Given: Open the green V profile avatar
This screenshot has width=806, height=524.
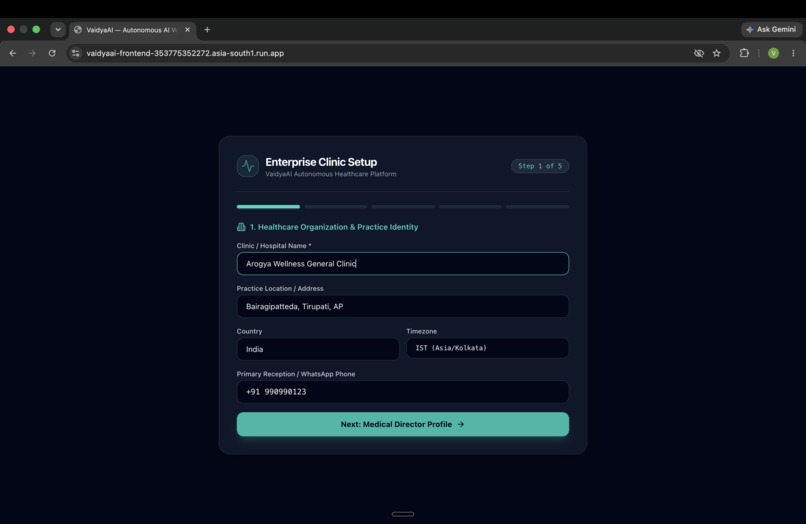Looking at the screenshot, I should pos(773,53).
